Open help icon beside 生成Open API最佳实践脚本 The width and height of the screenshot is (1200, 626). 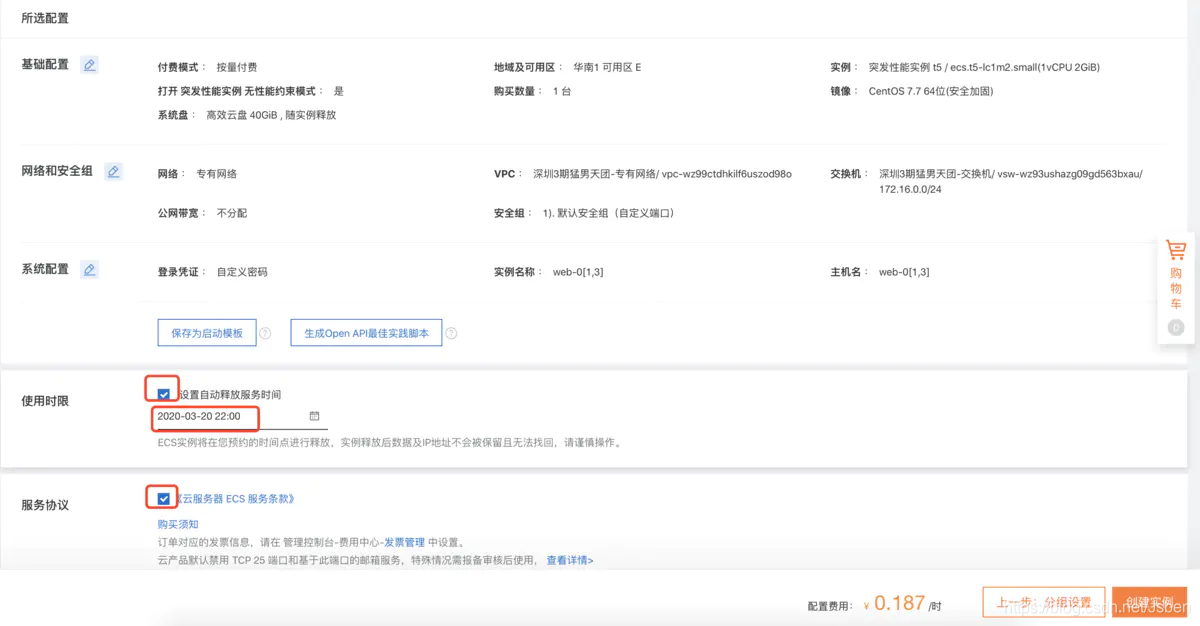tap(451, 333)
